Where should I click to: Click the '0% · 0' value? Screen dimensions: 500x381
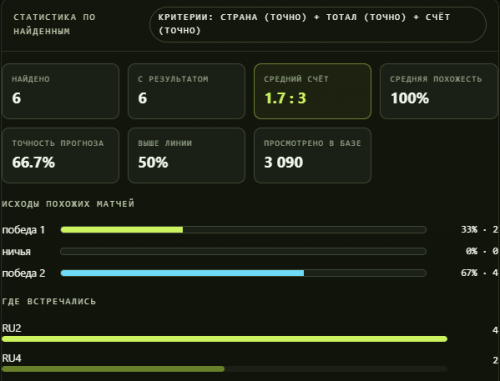click(x=482, y=251)
